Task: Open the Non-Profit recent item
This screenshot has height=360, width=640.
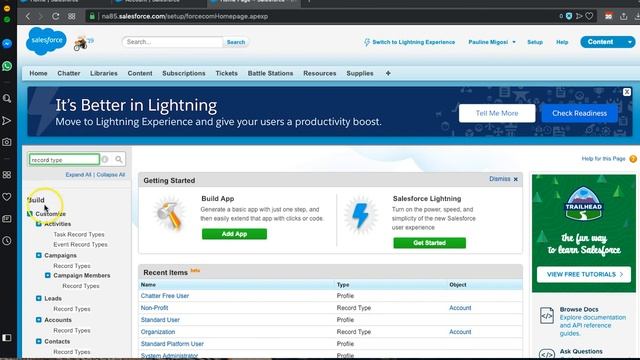Action: [x=154, y=308]
